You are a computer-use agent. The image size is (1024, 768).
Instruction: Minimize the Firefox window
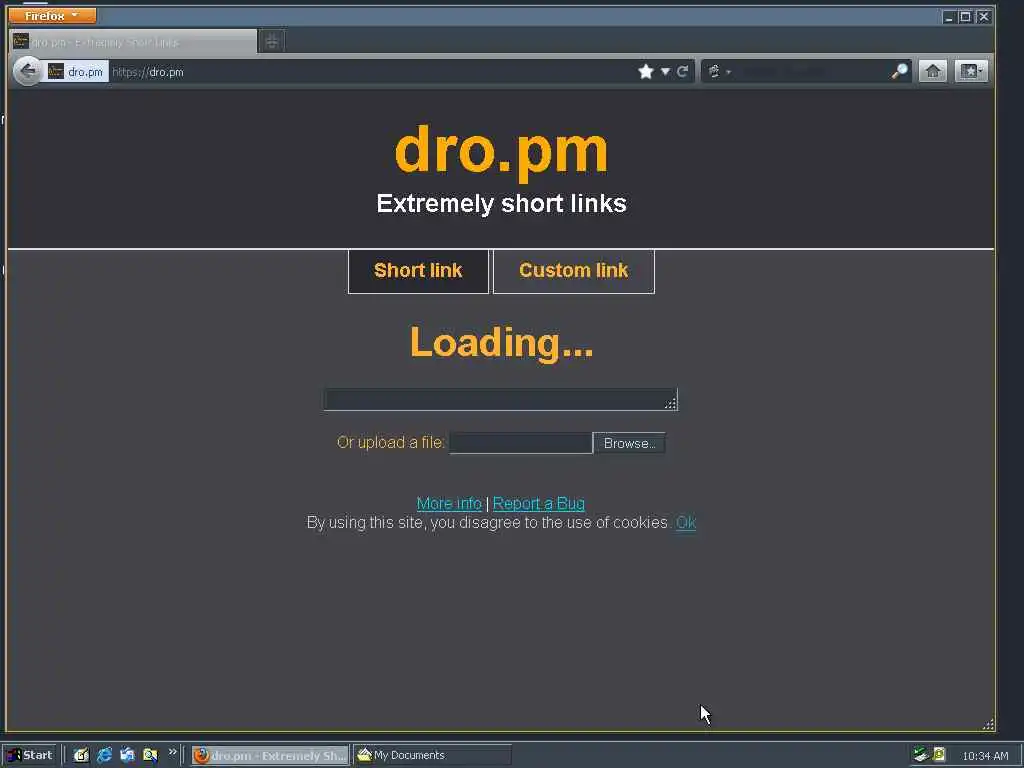pyautogui.click(x=948, y=17)
